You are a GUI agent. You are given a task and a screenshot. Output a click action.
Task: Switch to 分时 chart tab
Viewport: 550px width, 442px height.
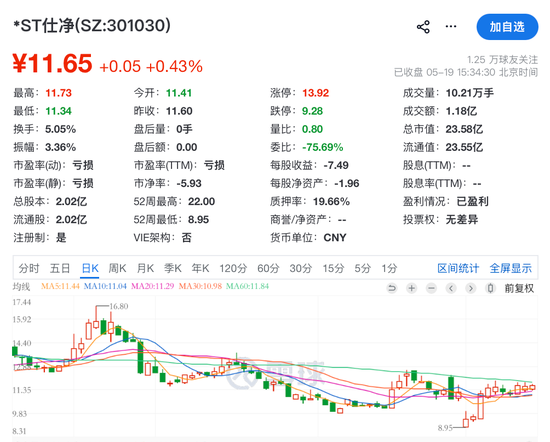coord(29,268)
